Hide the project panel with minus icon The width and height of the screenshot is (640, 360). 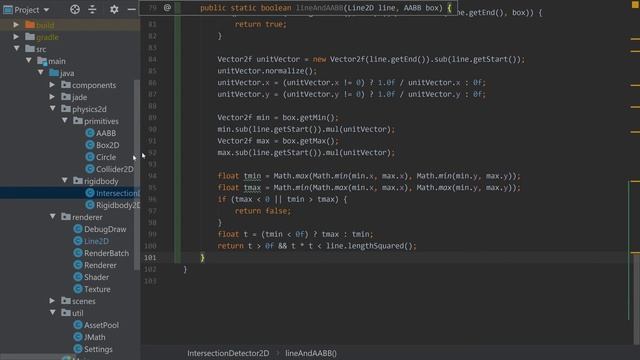pos(131,9)
